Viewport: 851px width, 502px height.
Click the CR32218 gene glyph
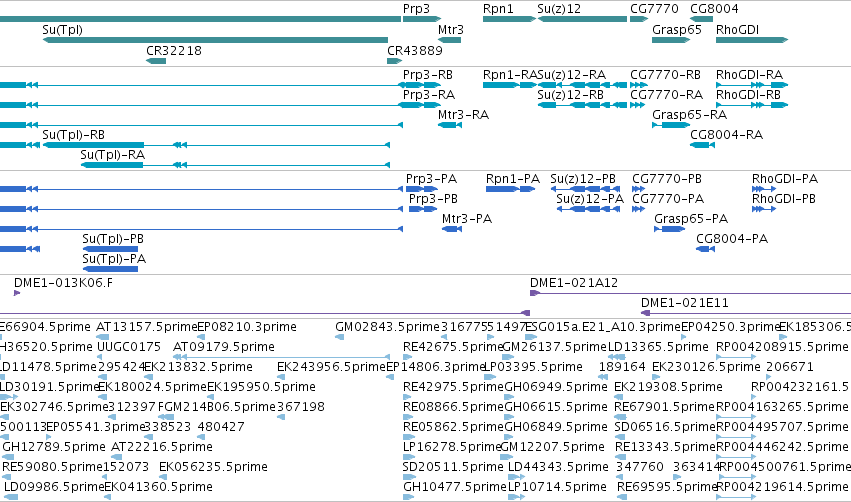click(x=156, y=61)
